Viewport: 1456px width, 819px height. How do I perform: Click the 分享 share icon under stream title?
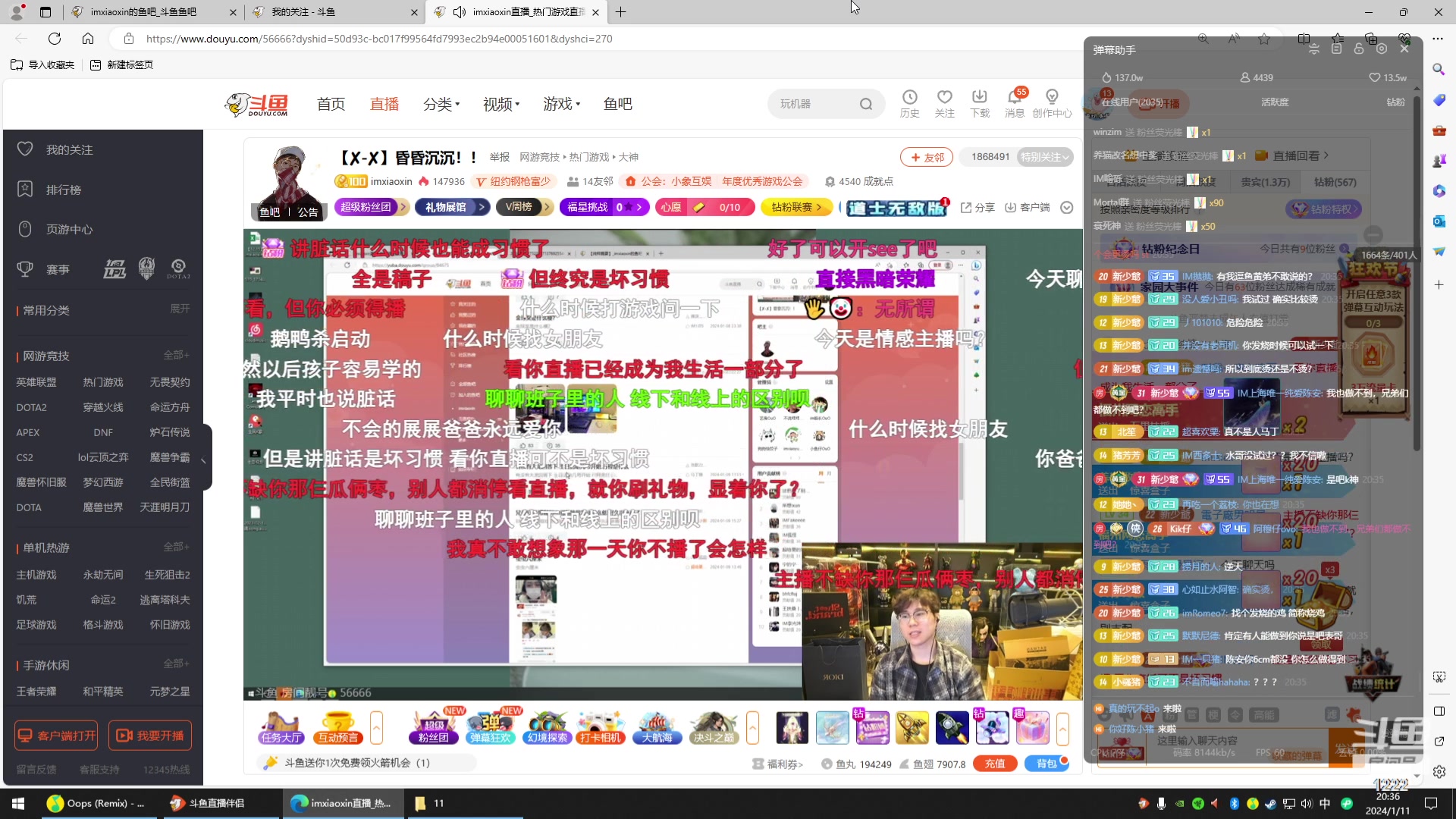pos(977,207)
